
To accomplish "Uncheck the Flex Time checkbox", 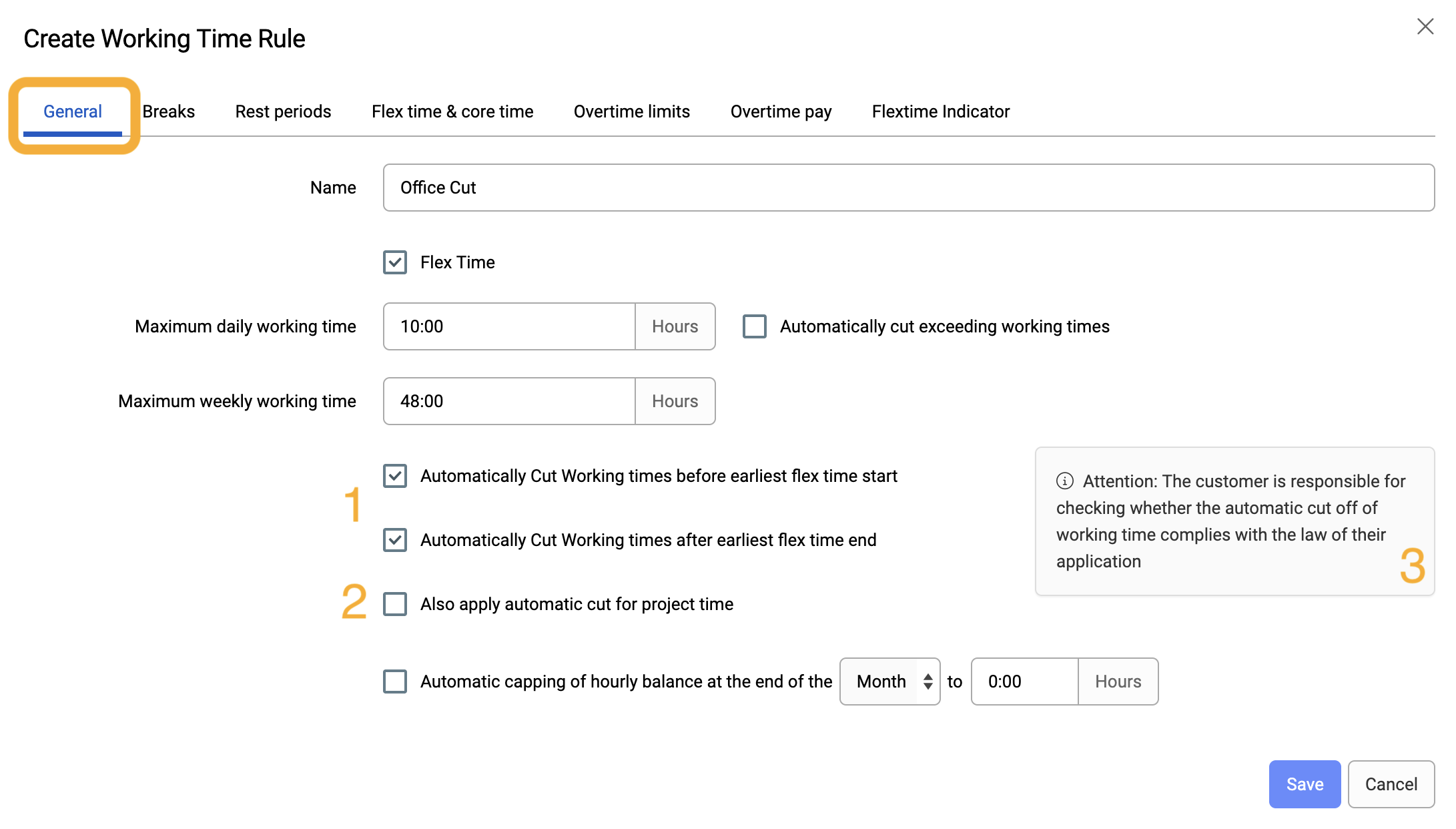I will pyautogui.click(x=395, y=262).
